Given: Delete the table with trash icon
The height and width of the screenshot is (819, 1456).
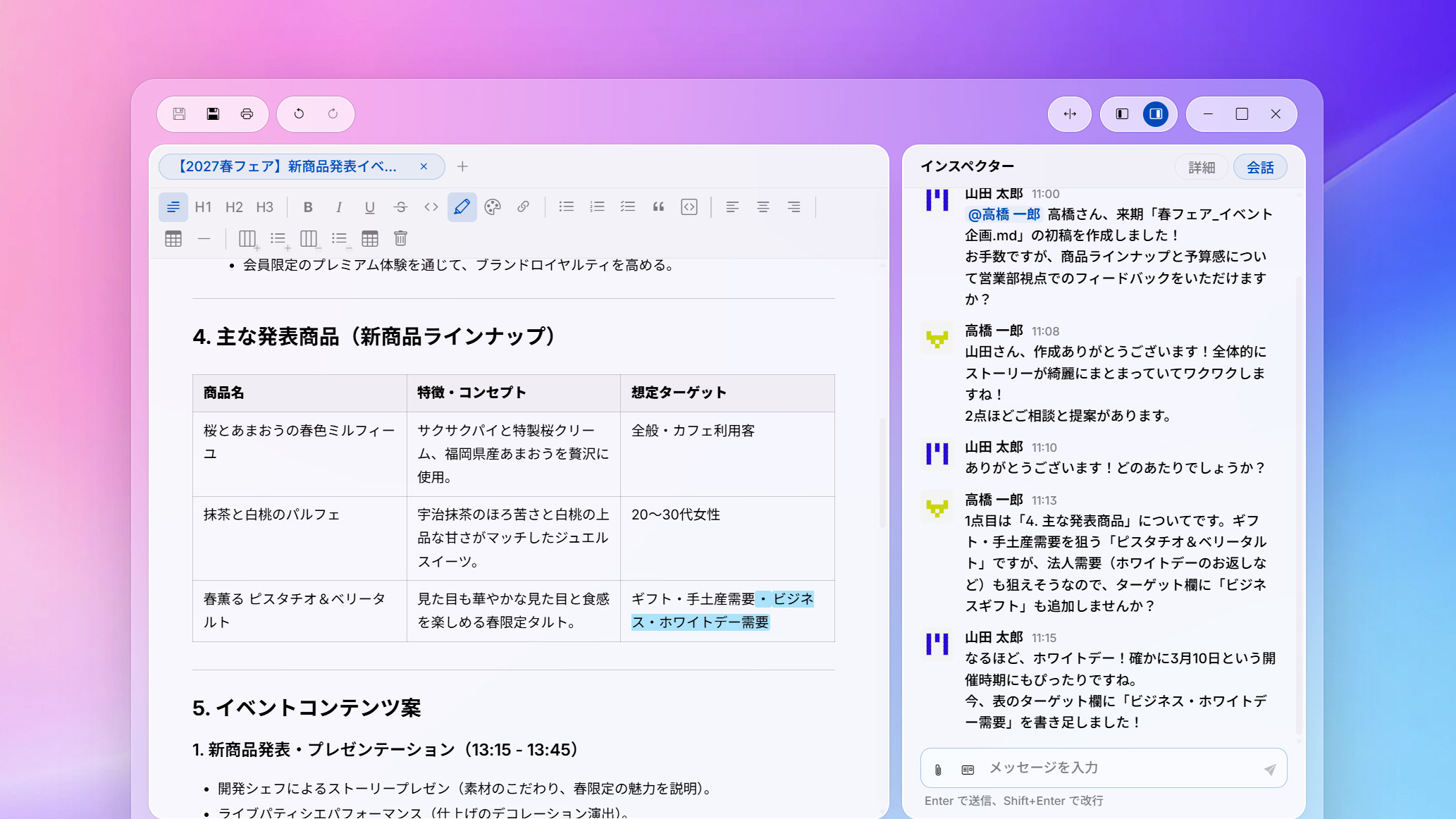Looking at the screenshot, I should [400, 238].
